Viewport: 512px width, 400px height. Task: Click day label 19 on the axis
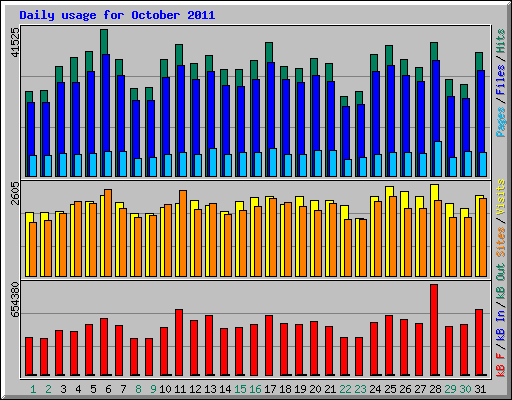pyautogui.click(x=300, y=389)
